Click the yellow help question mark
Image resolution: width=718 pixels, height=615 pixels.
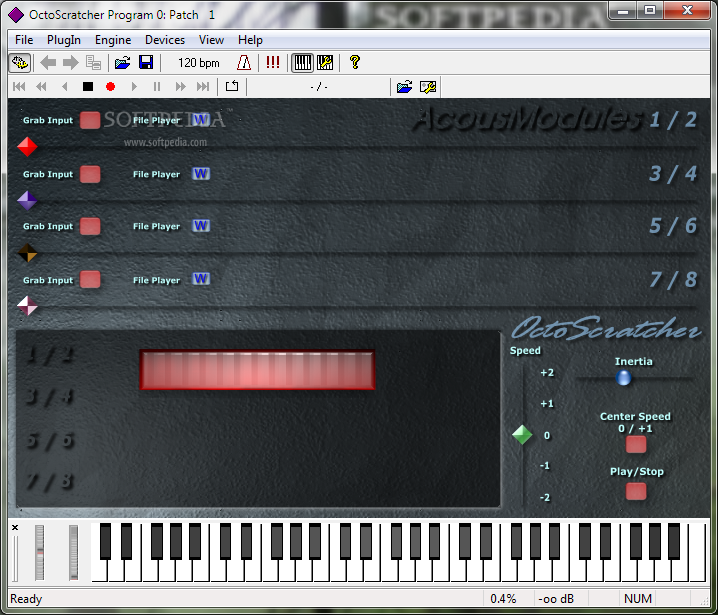coord(354,63)
